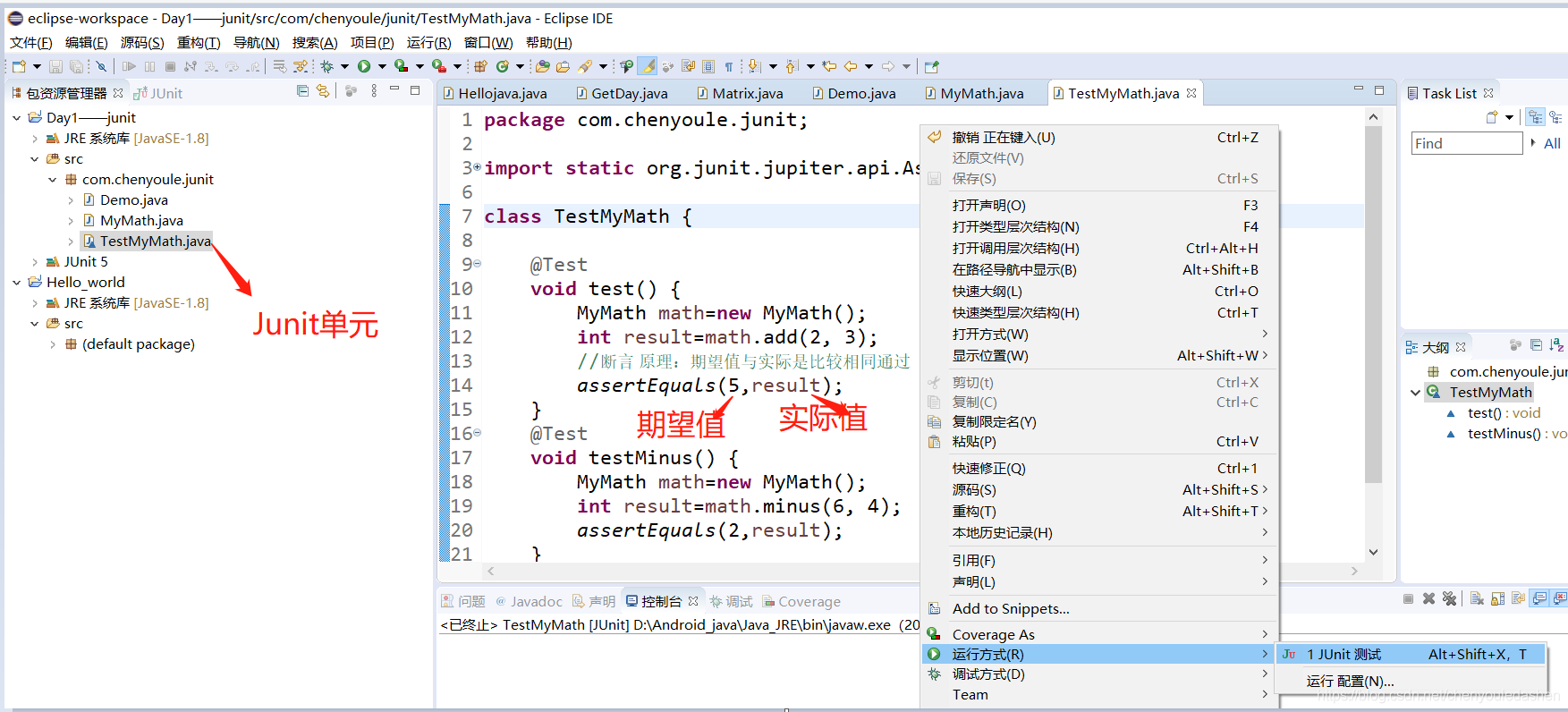
Task: Collapse the Day1 junit project node
Action: pyautogui.click(x=16, y=117)
